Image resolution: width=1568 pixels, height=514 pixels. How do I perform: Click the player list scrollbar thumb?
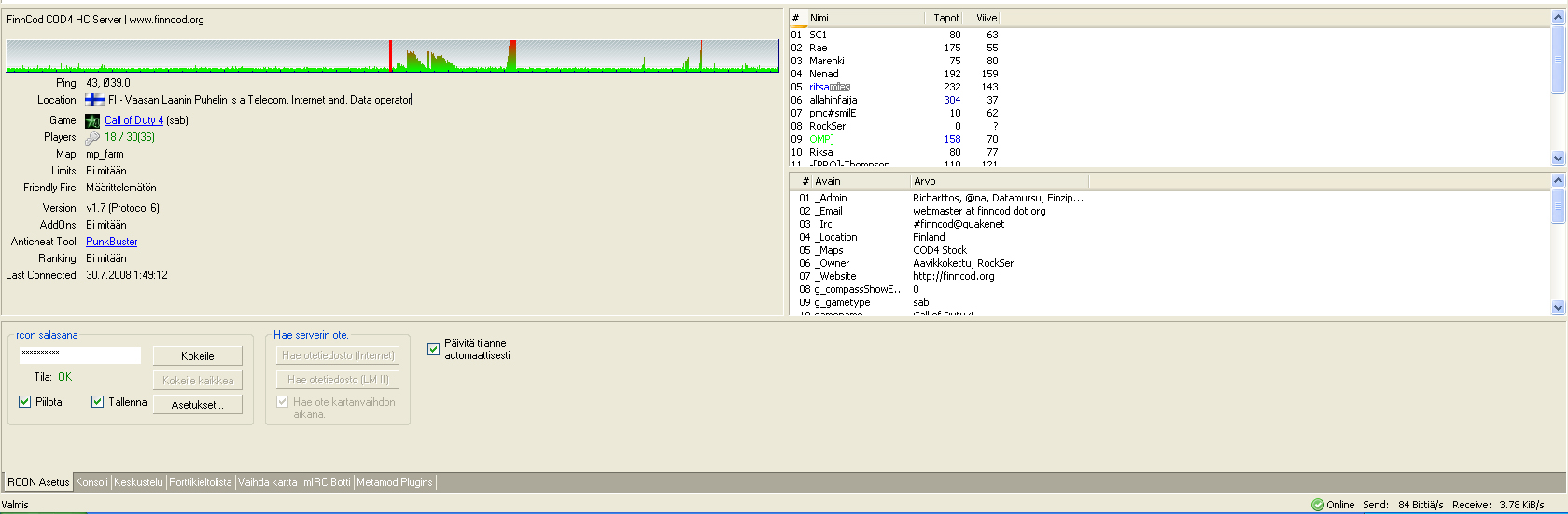(x=1557, y=61)
